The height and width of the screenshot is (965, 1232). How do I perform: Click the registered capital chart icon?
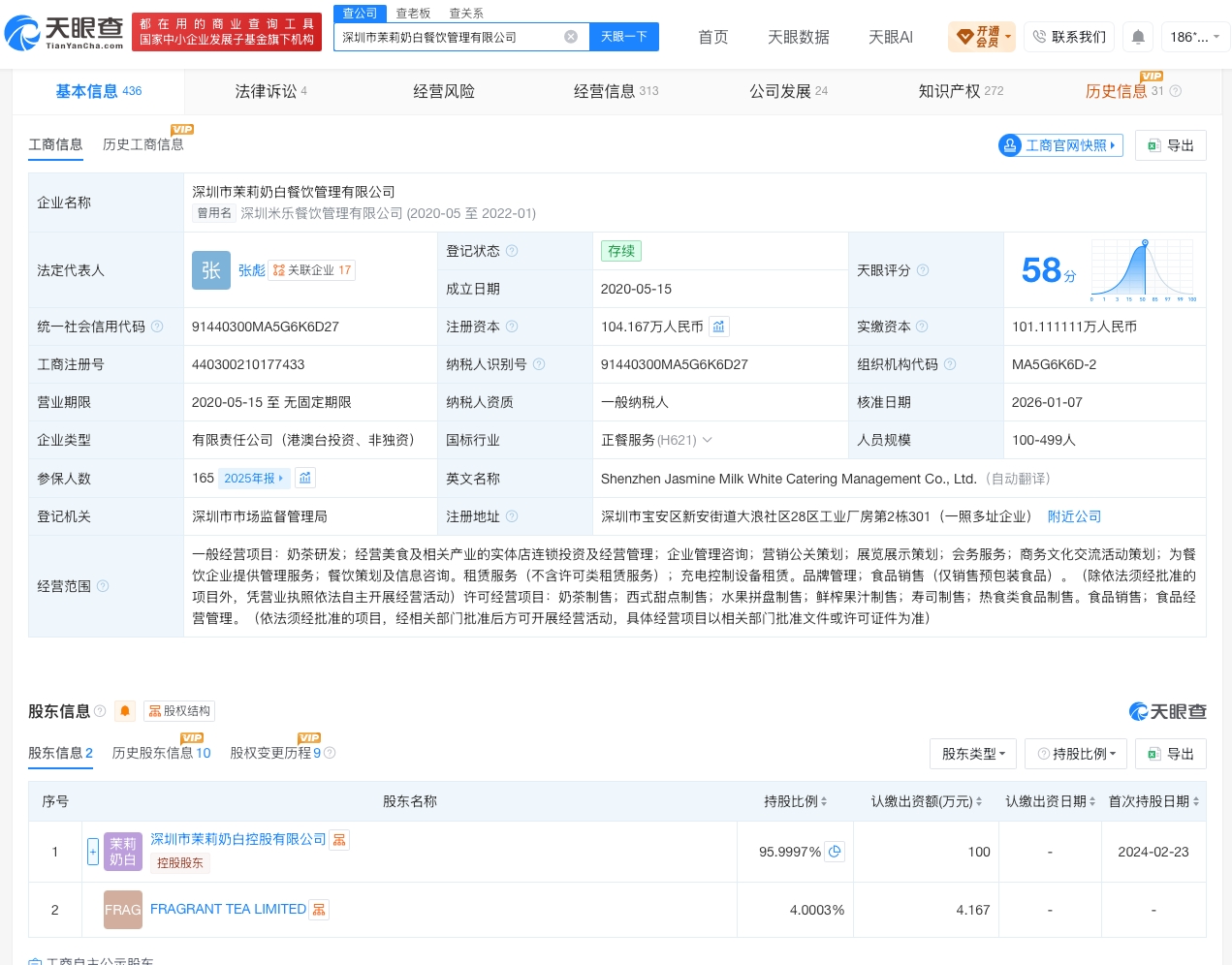(x=718, y=327)
